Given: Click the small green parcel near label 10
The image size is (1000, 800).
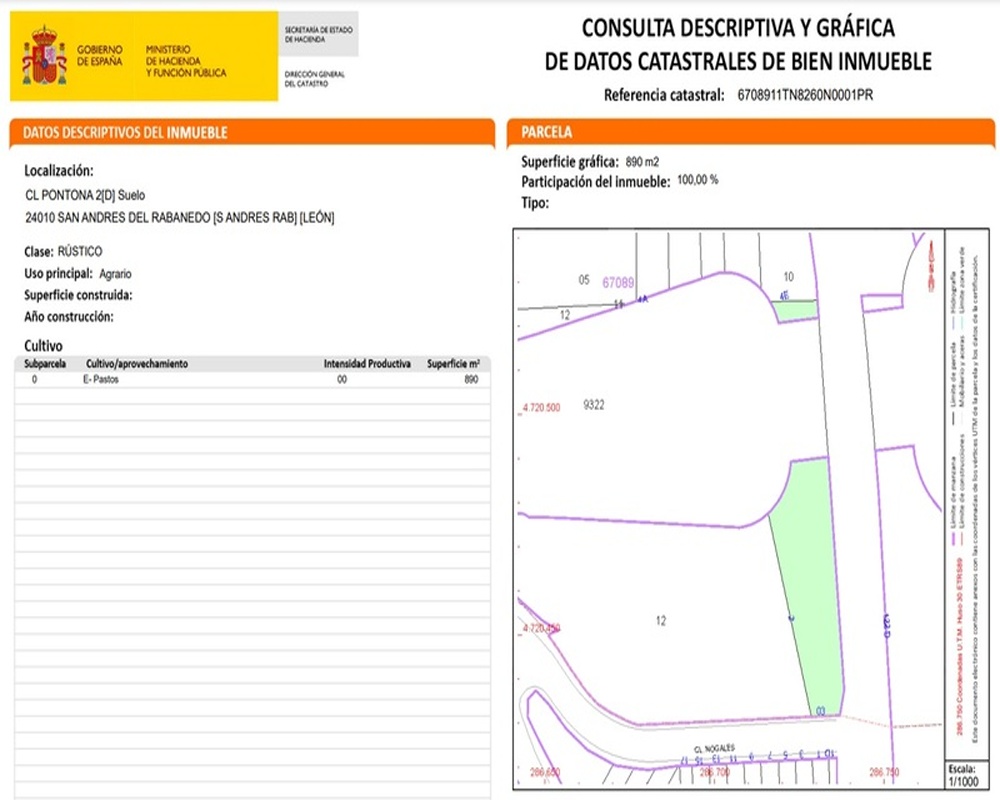Looking at the screenshot, I should [797, 310].
